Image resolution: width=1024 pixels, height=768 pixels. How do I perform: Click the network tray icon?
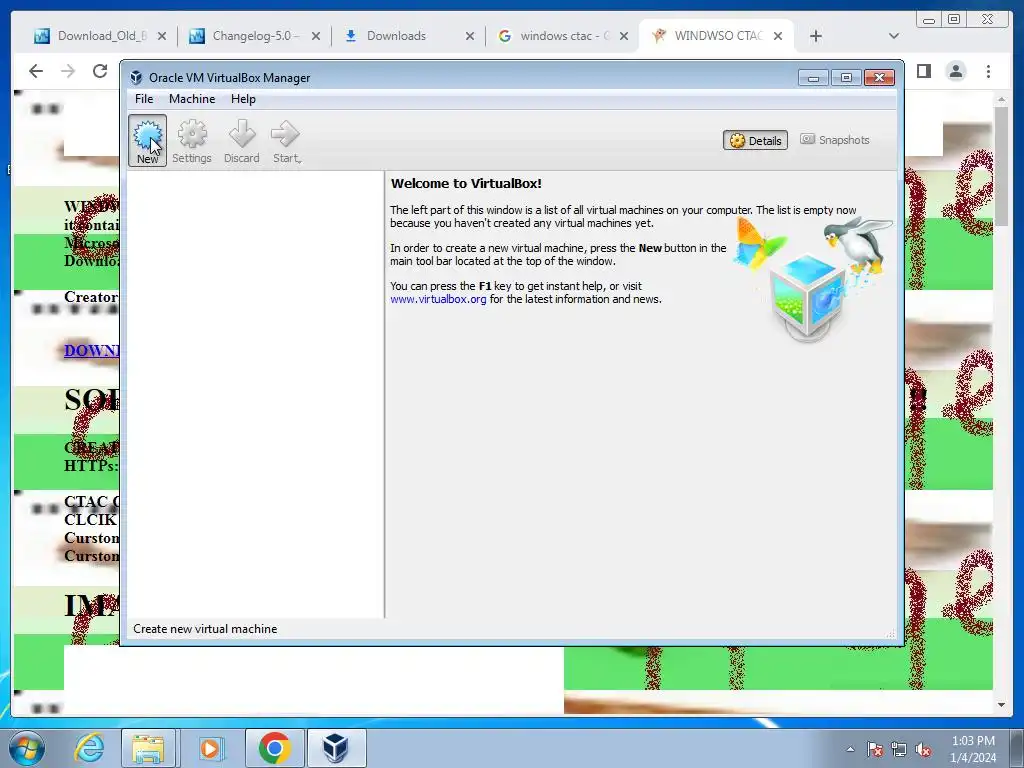[x=899, y=750]
